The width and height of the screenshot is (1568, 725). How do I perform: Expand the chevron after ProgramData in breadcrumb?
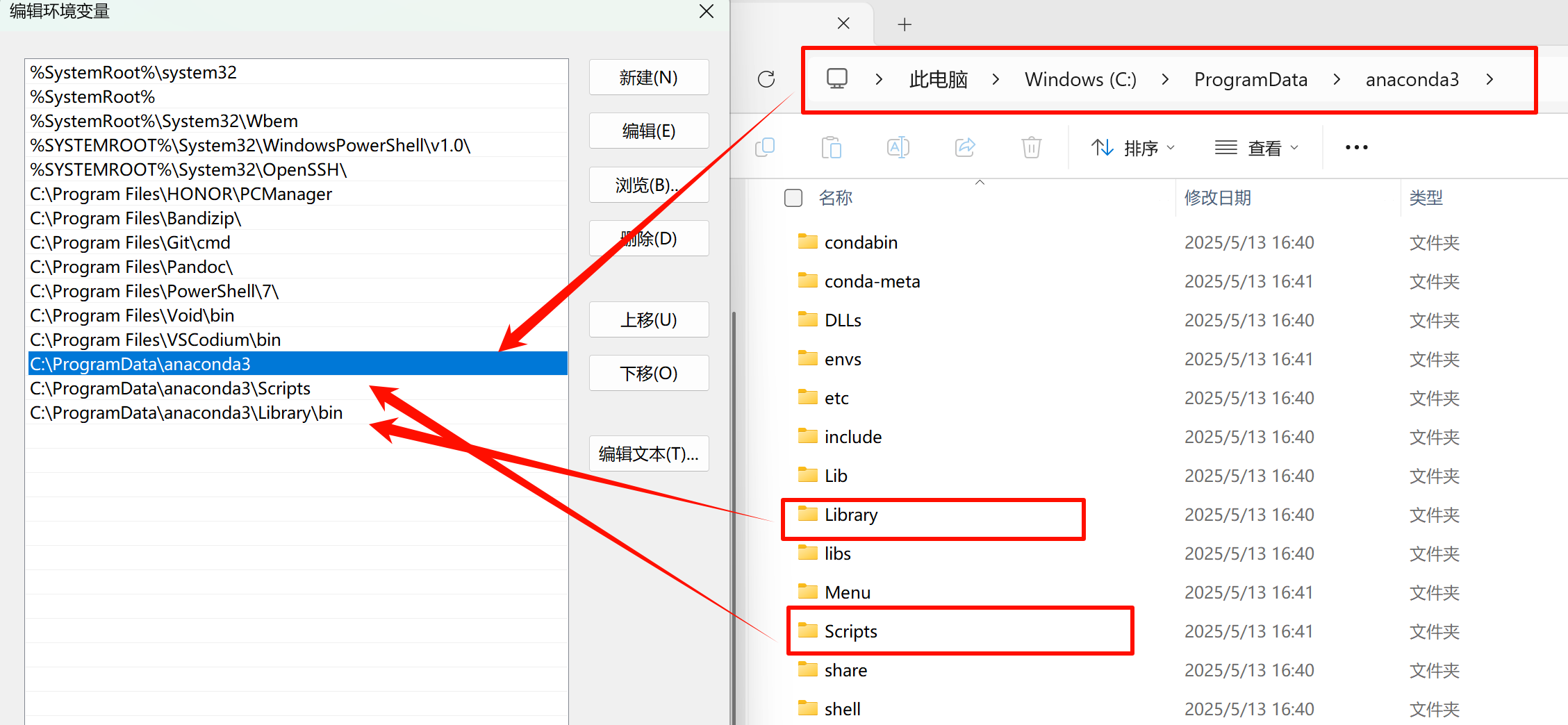pos(1337,80)
